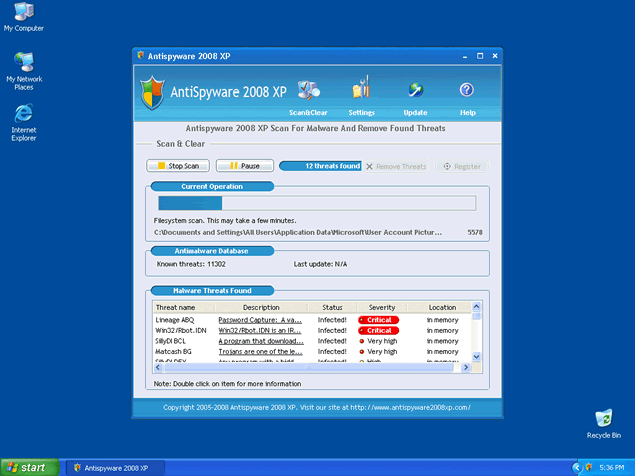Image resolution: width=635 pixels, height=476 pixels.
Task: Open the Scan&Clear section icon
Action: point(309,92)
